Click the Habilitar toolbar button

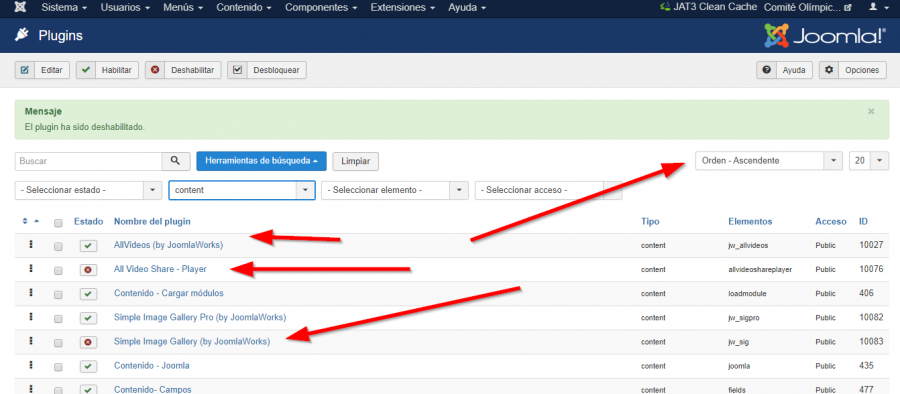tap(107, 70)
